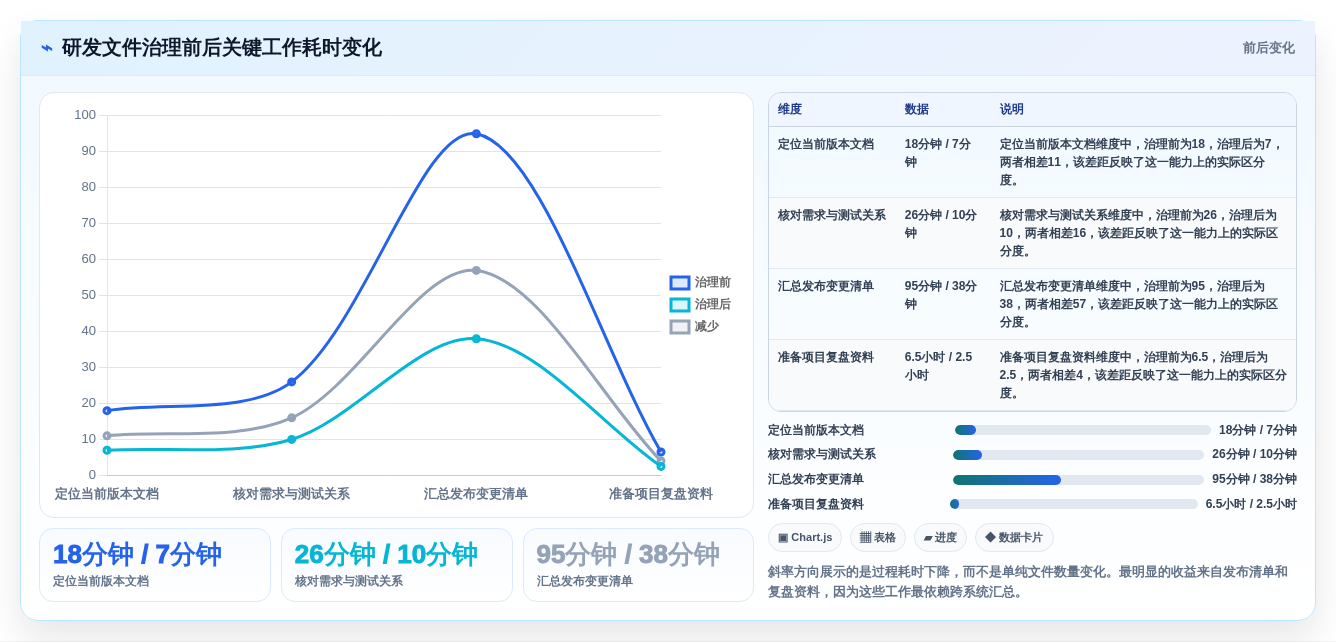Screen dimensions: 1336x642
Task: Select the 进度 tag chip
Action: (940, 537)
